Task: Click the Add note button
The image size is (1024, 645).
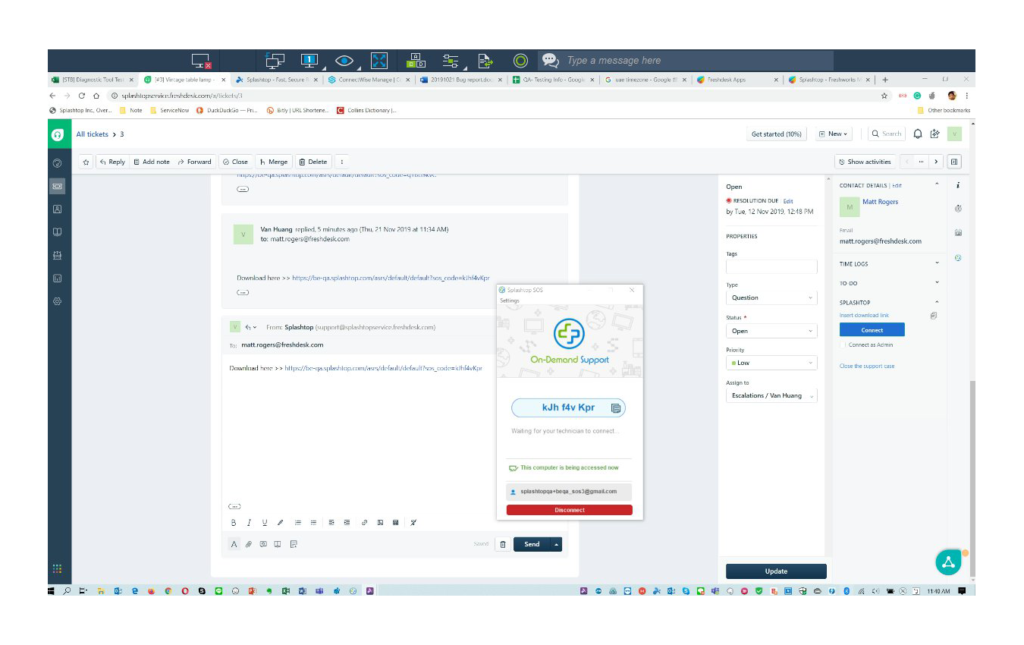Action: tap(152, 162)
